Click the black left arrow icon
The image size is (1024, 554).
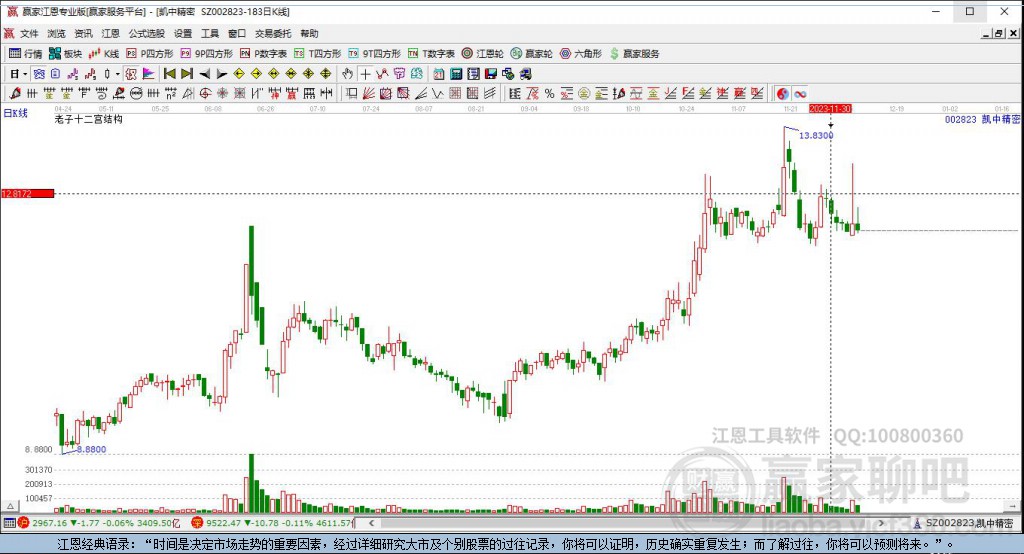pyautogui.click(x=204, y=74)
